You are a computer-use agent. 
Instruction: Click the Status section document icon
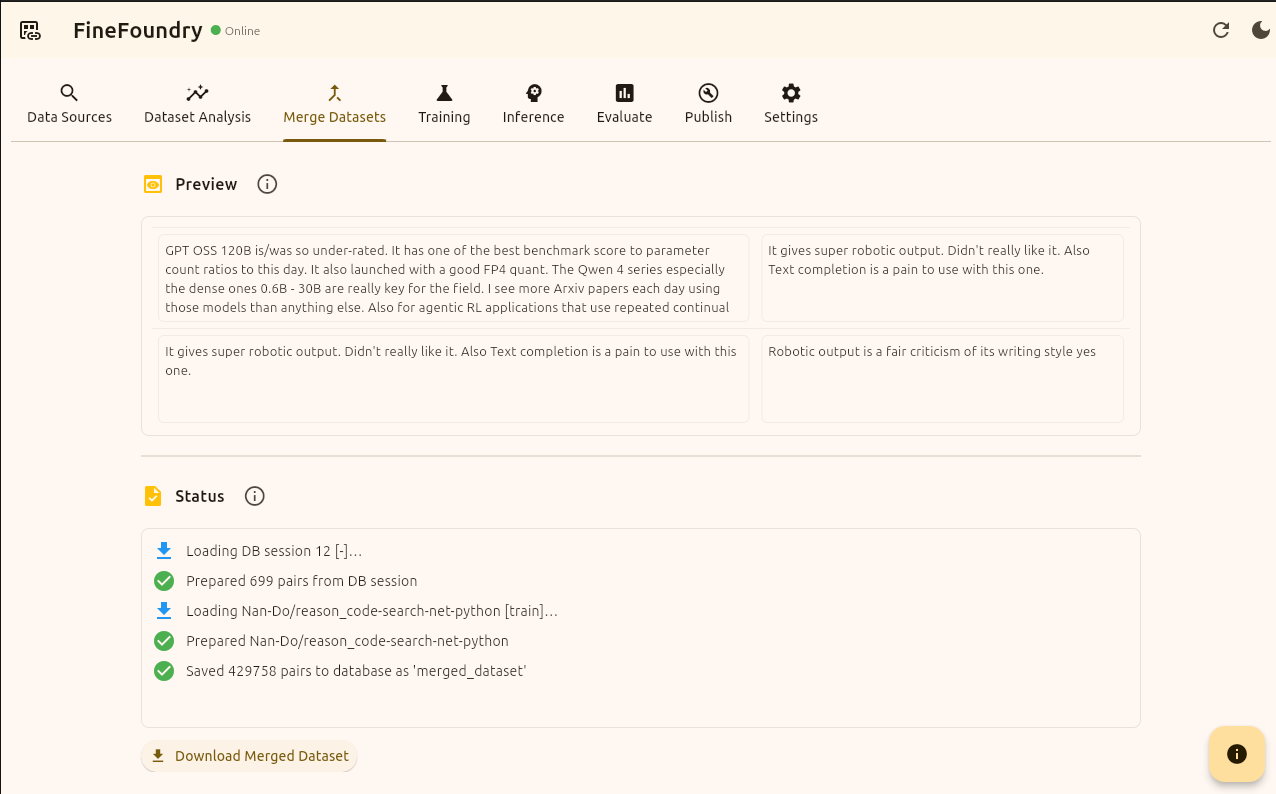153,496
